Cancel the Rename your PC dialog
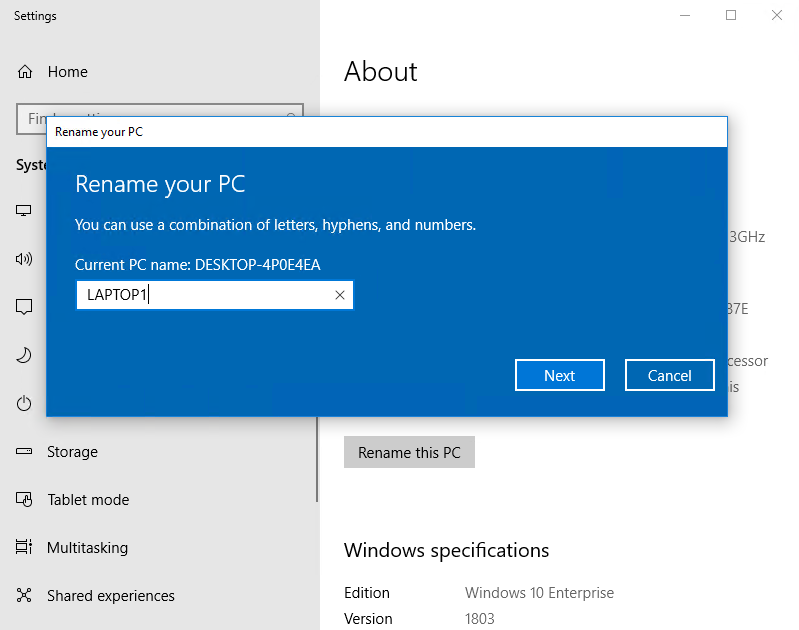The width and height of the screenshot is (799, 630). pos(669,376)
